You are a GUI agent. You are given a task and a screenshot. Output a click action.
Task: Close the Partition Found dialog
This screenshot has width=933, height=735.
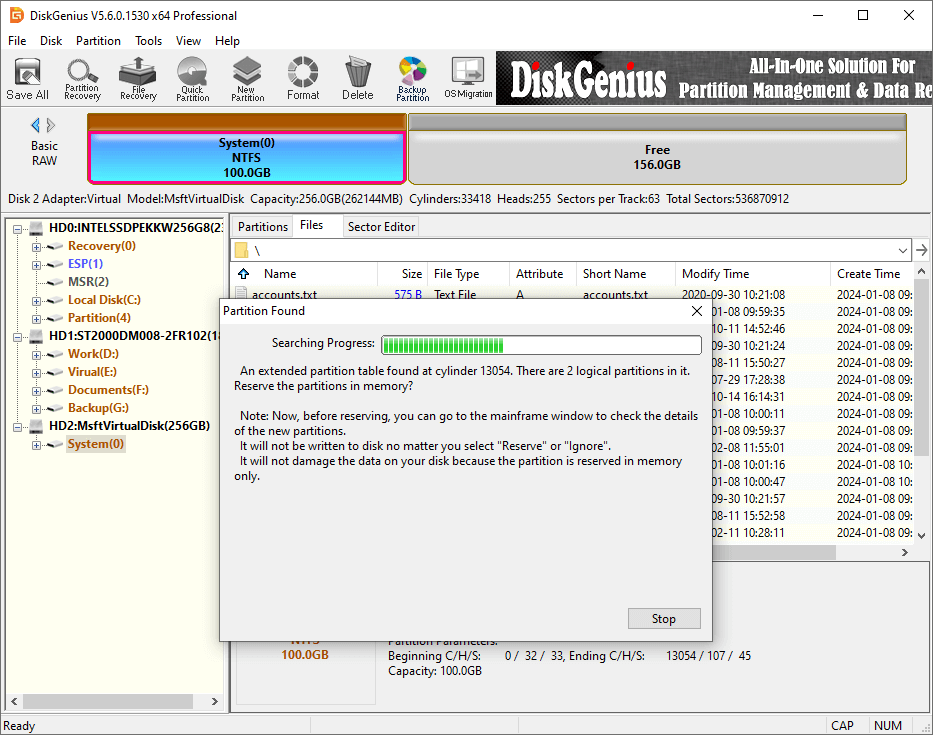tap(697, 311)
